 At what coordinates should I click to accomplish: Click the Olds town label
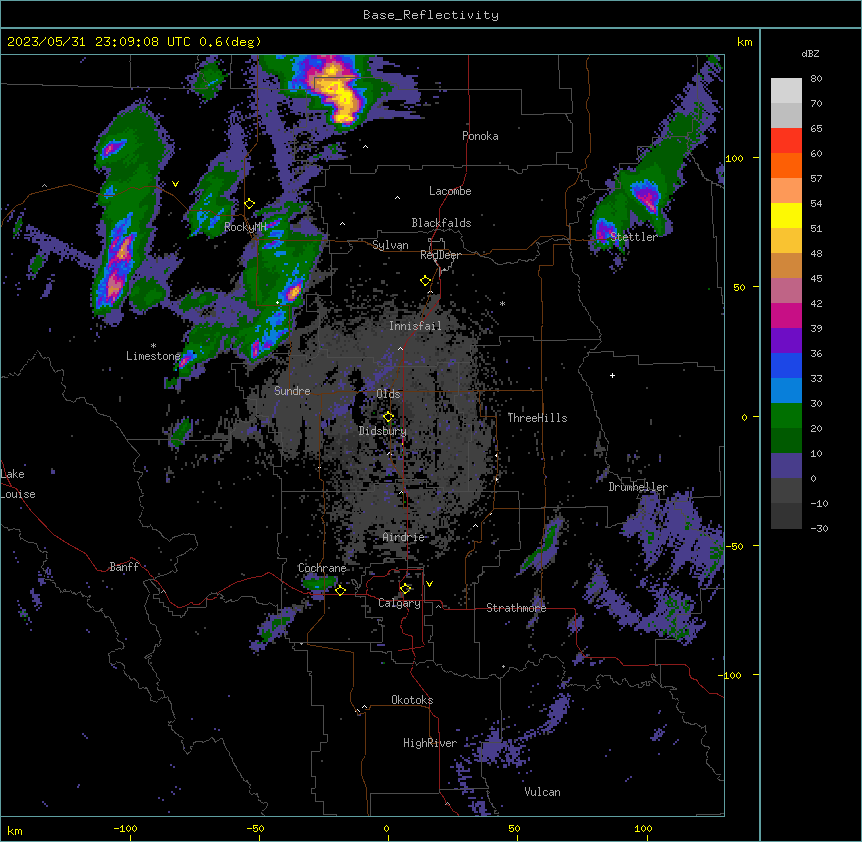[388, 394]
